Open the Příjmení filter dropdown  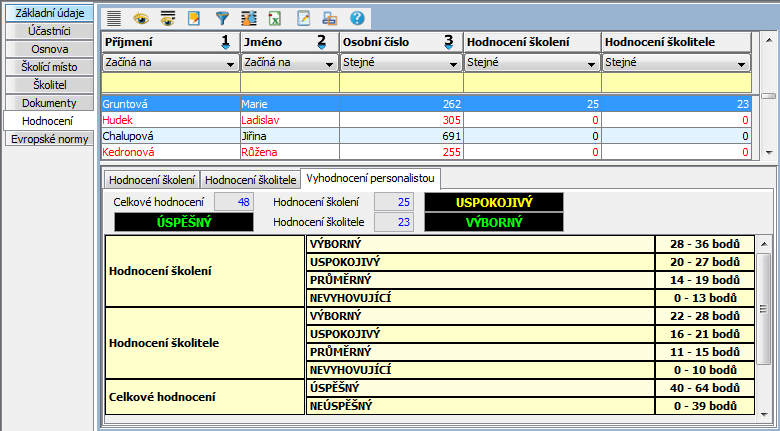point(231,63)
